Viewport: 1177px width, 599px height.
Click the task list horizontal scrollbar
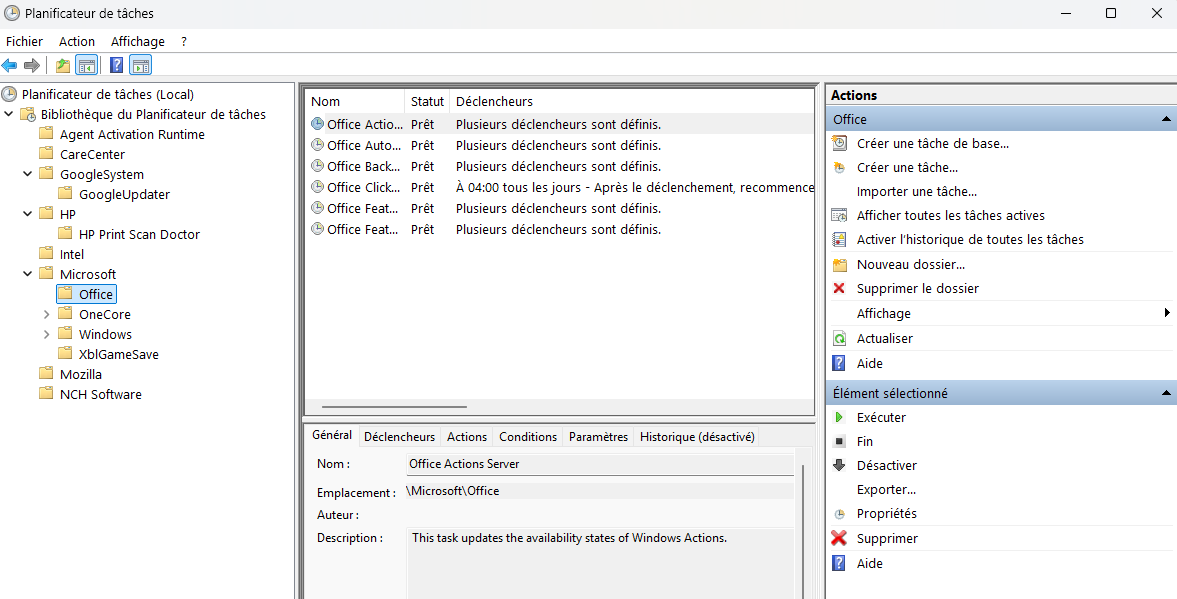coord(394,407)
